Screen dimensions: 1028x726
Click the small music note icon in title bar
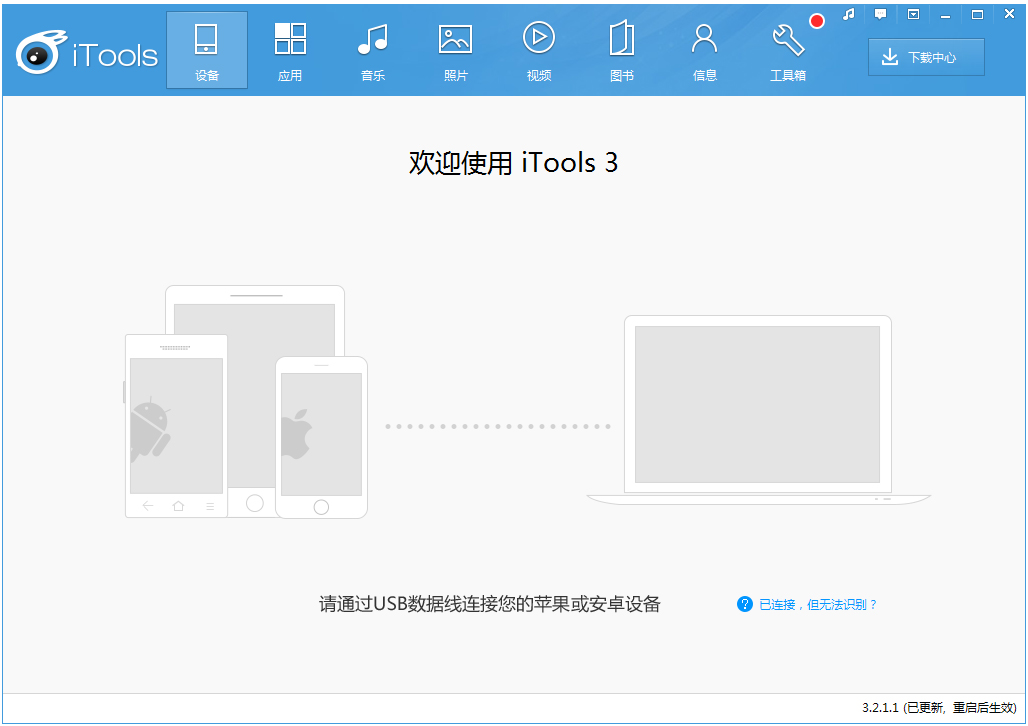click(849, 14)
